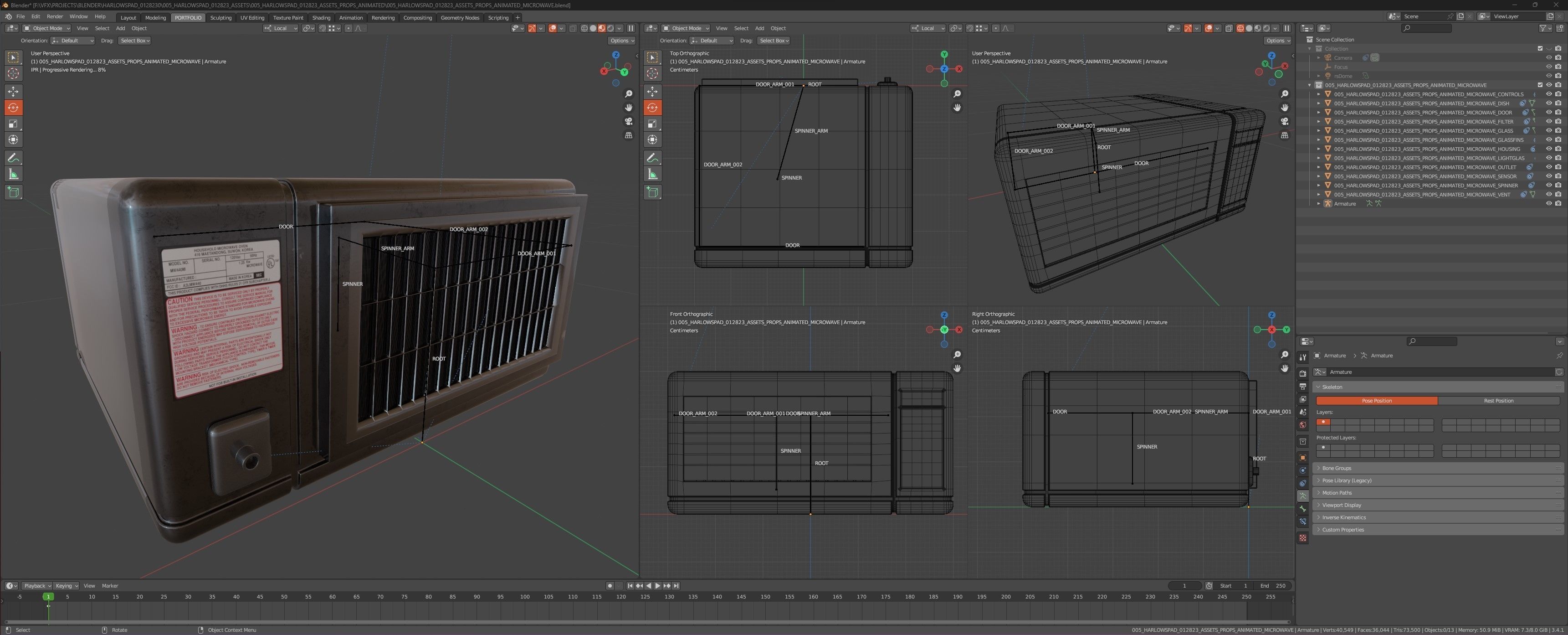Open the View Layer properties tab
The width and height of the screenshot is (1568, 635).
[1302, 399]
